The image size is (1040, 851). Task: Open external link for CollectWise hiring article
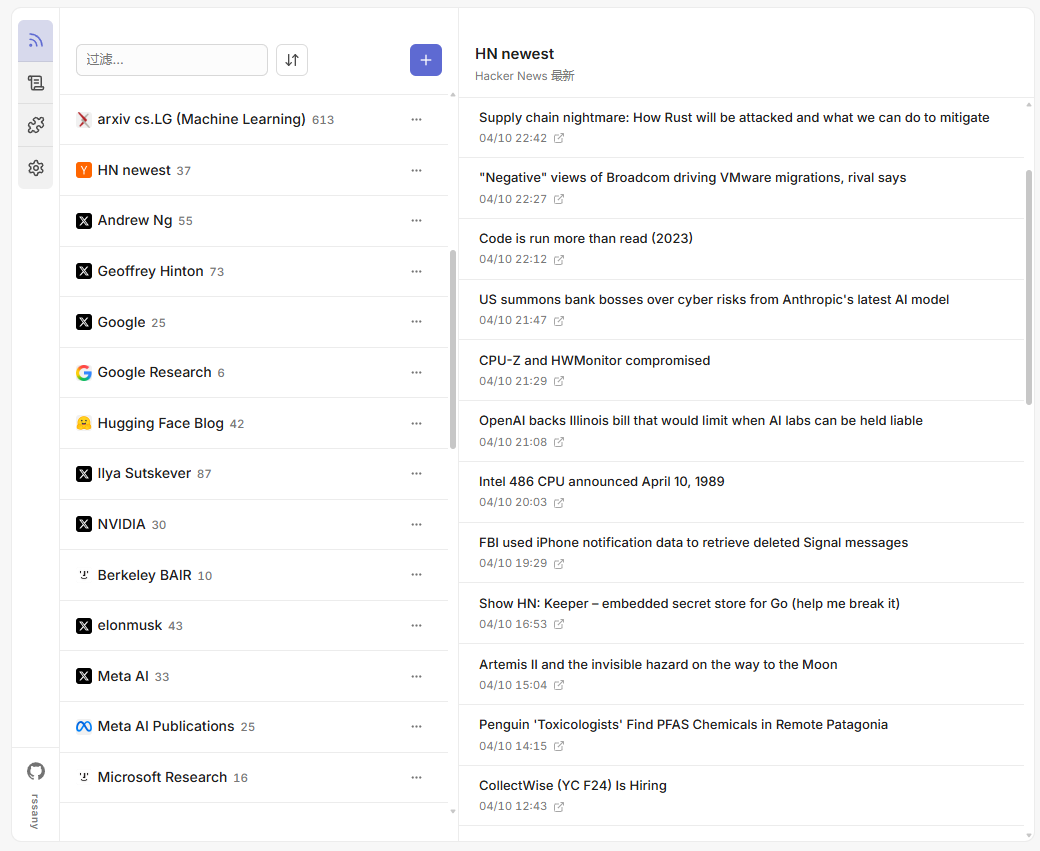559,807
